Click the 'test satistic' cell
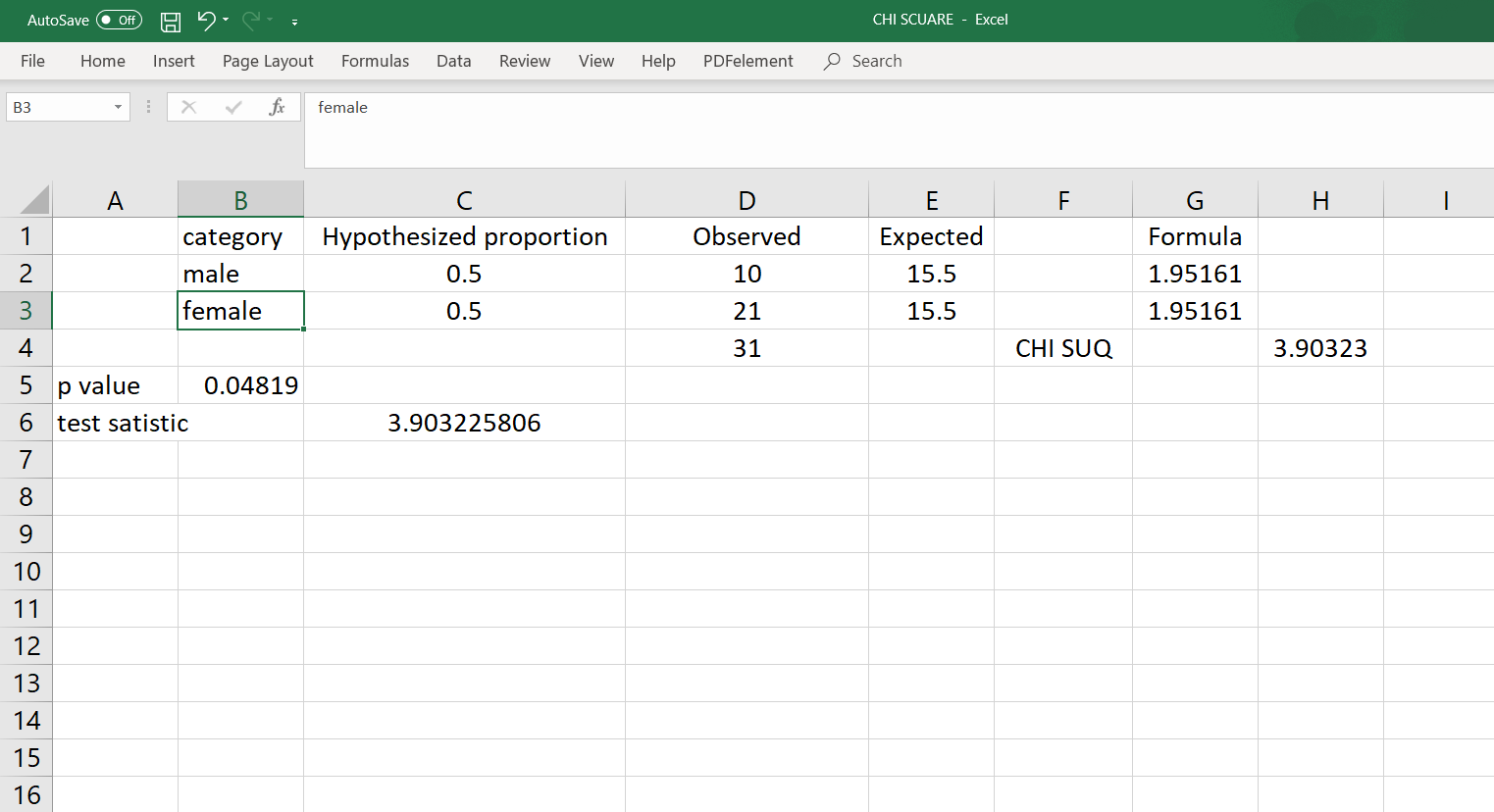 (x=115, y=423)
